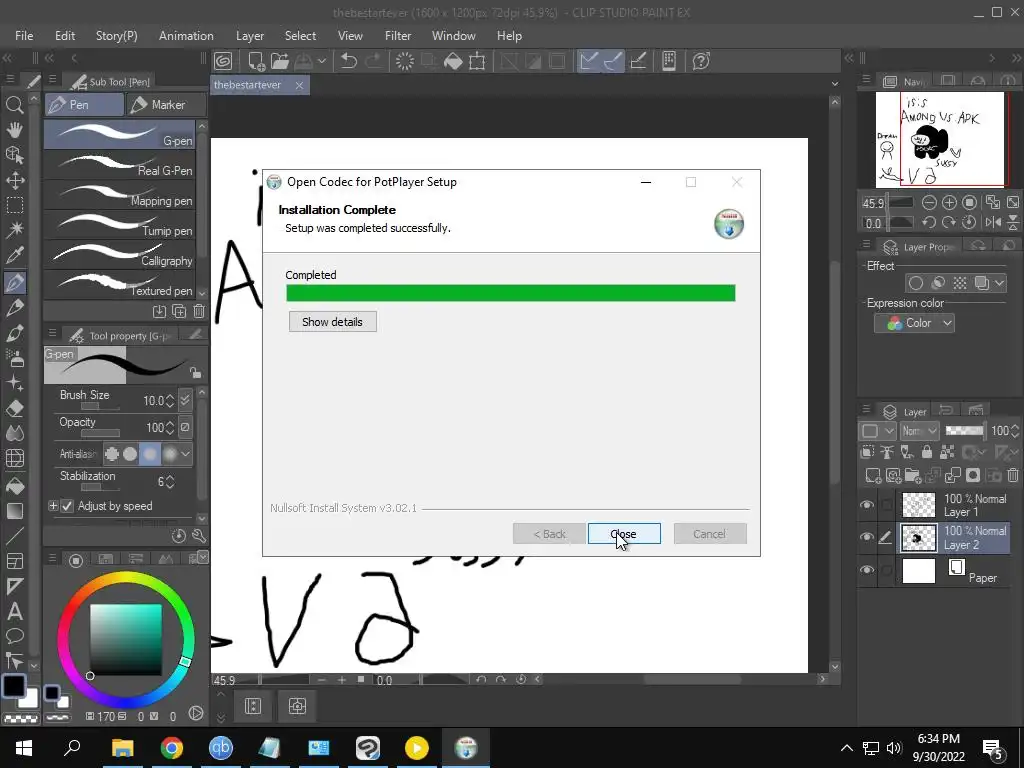Screen dimensions: 1024x768
Task: Click the Open file folder icon
Action: [x=280, y=61]
